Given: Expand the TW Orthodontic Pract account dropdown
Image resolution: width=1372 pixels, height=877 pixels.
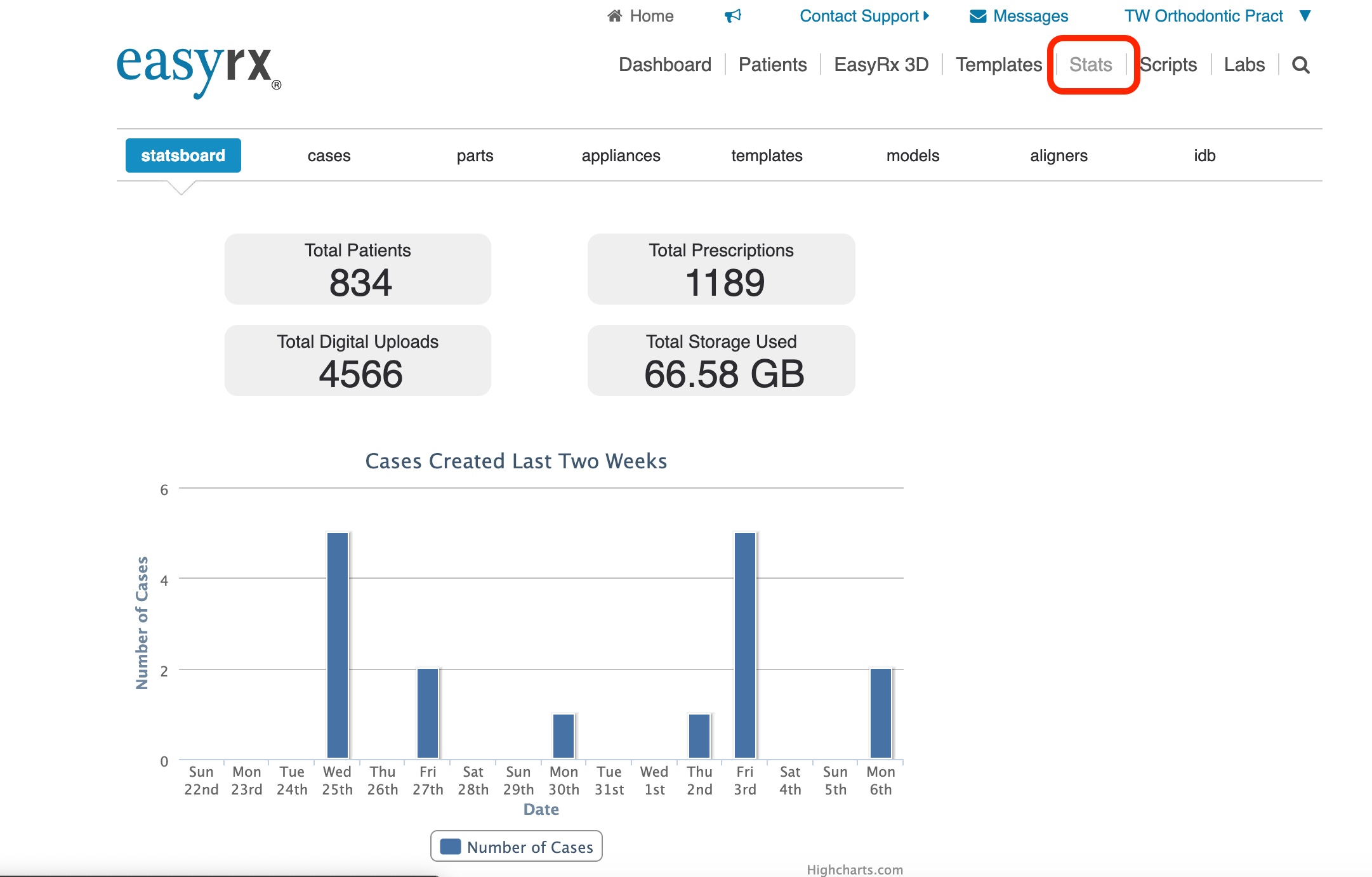Looking at the screenshot, I should point(1305,16).
